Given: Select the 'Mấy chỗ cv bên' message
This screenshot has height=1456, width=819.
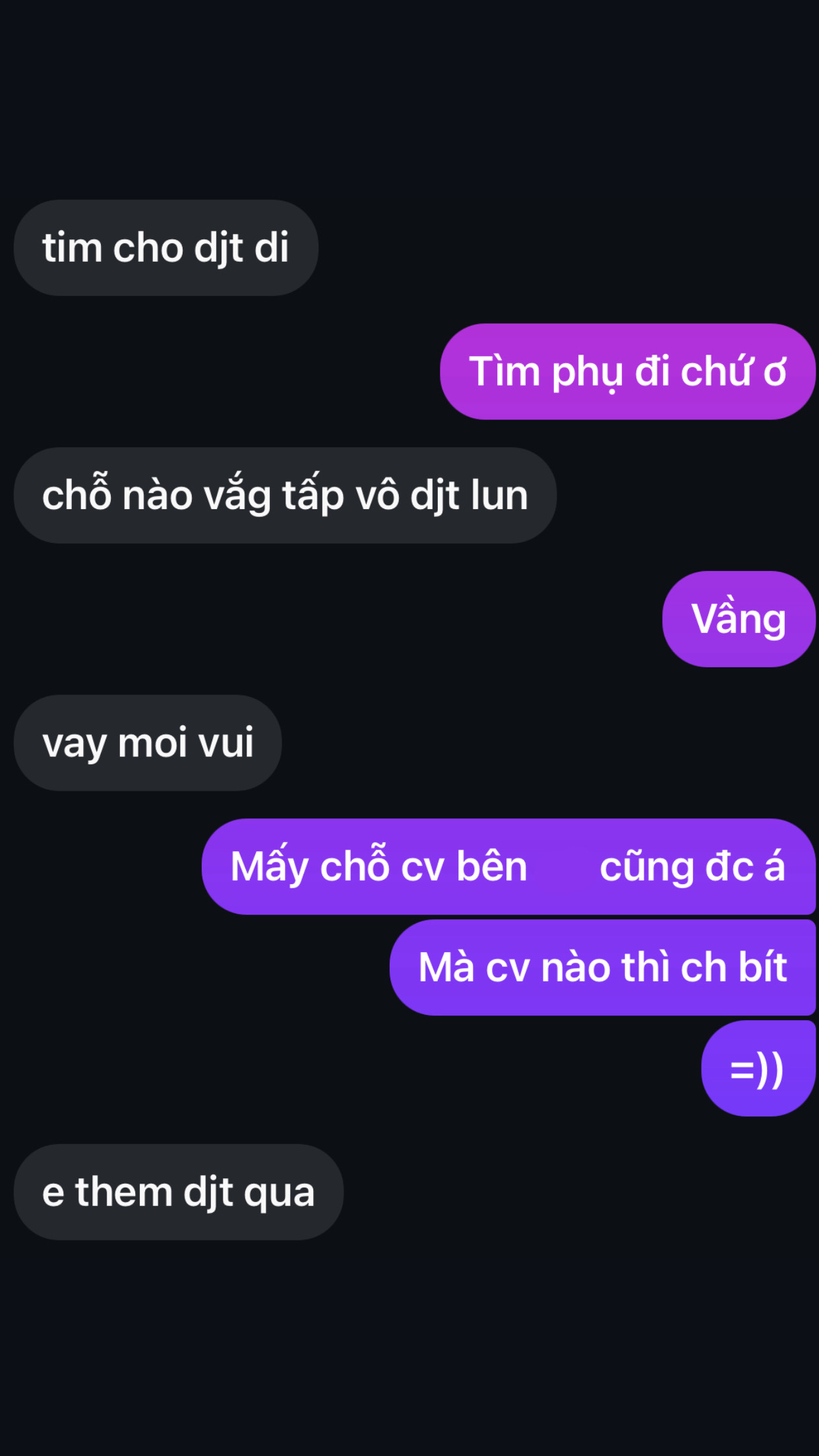Looking at the screenshot, I should point(509,866).
